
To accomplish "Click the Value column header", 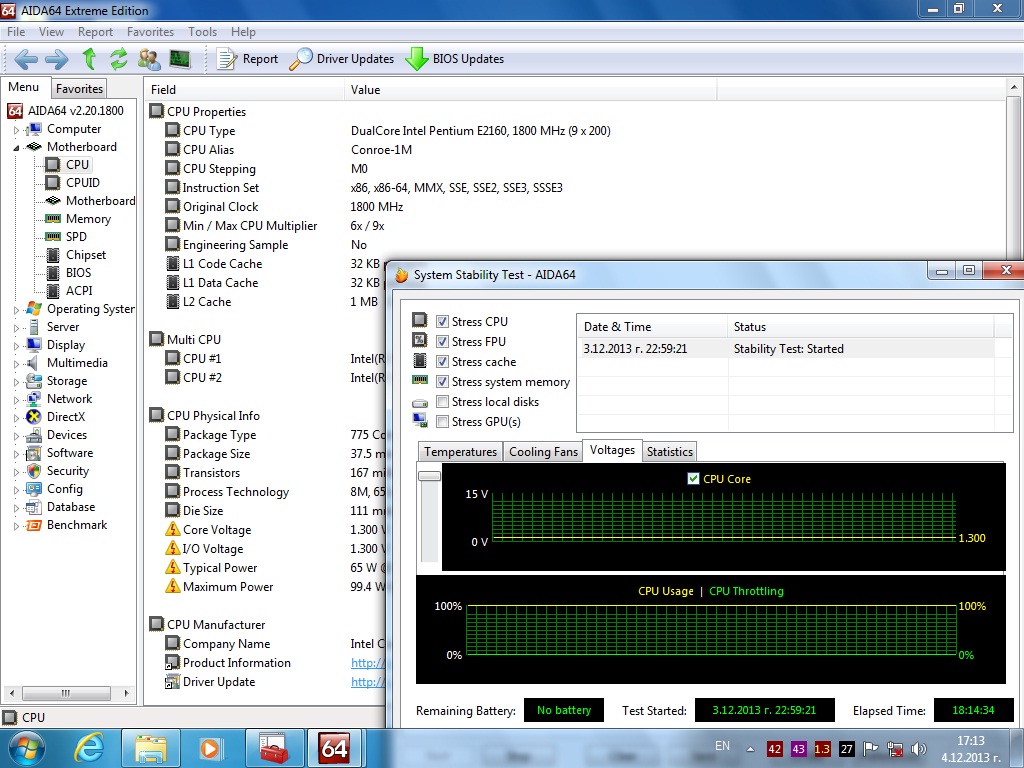I will point(530,89).
